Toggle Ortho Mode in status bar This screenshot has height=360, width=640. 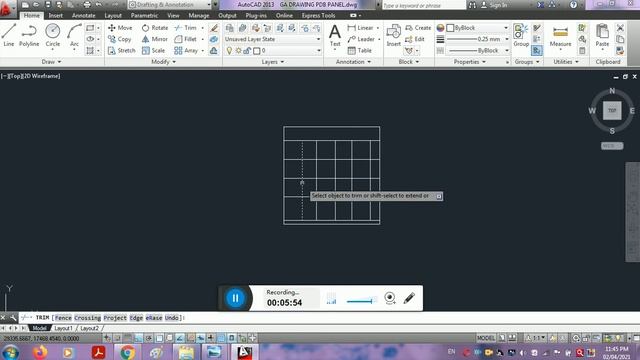138,338
